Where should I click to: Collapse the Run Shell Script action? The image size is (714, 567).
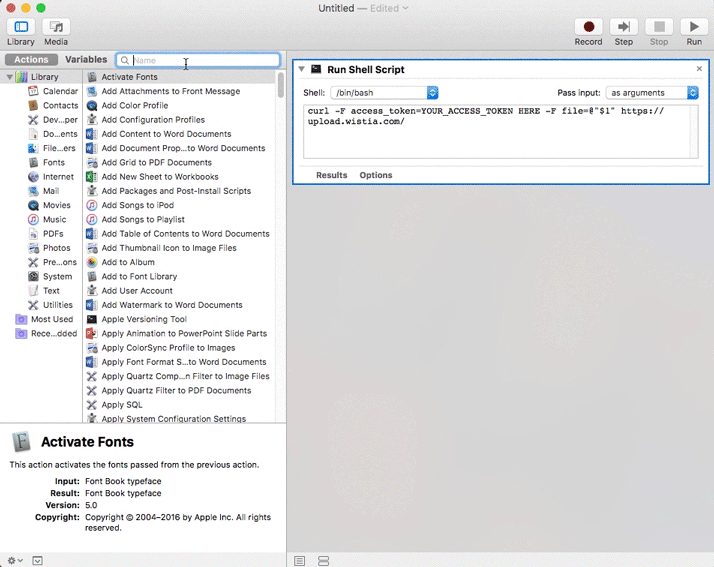(301, 69)
